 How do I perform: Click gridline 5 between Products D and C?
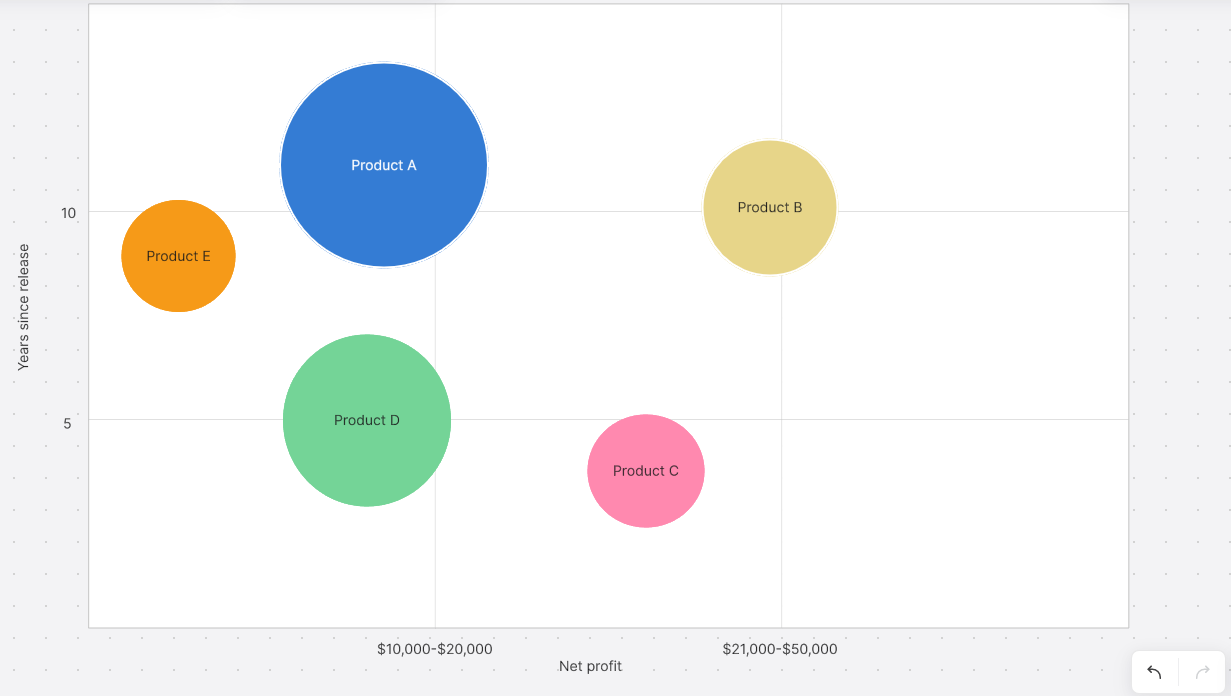click(x=520, y=419)
